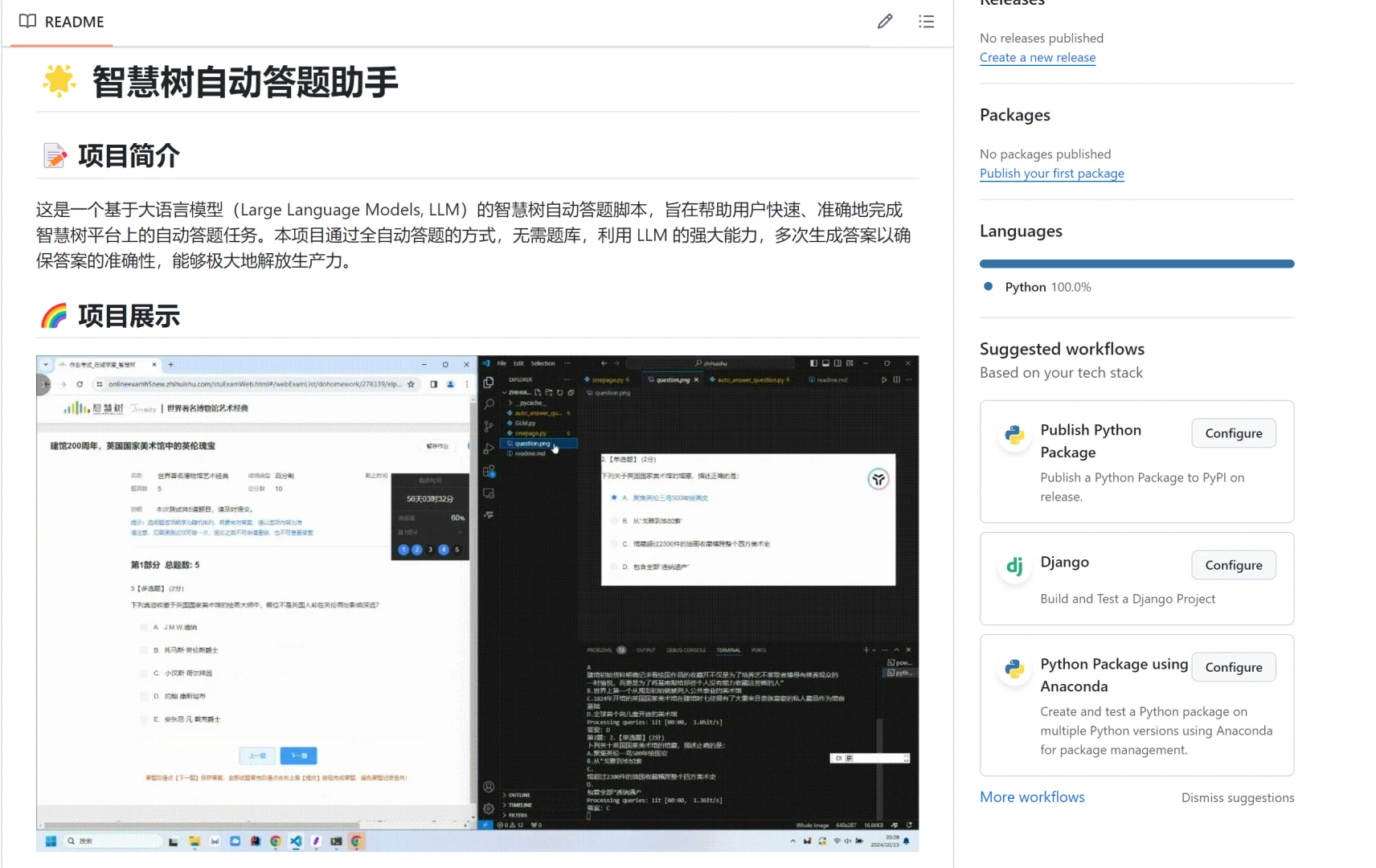1376x868 pixels.
Task: Select the Explorer icon in VS Code activity bar
Action: tap(488, 383)
